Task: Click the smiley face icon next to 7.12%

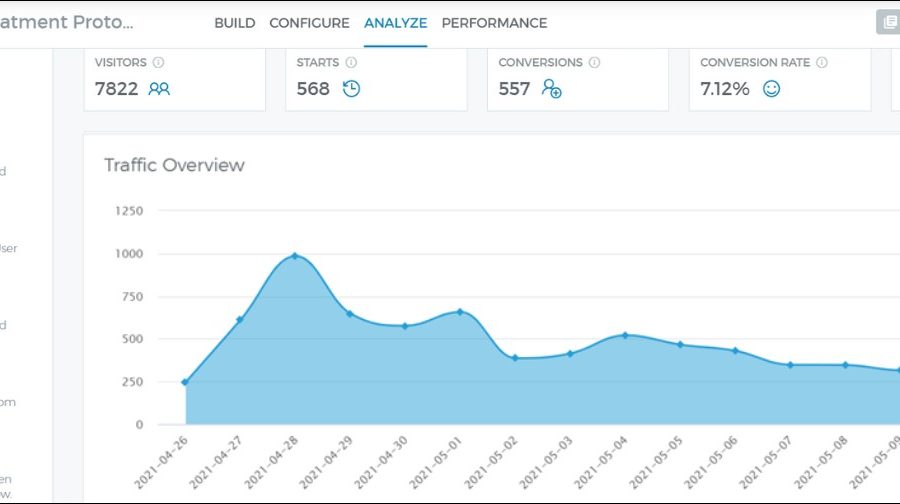Action: pos(771,89)
